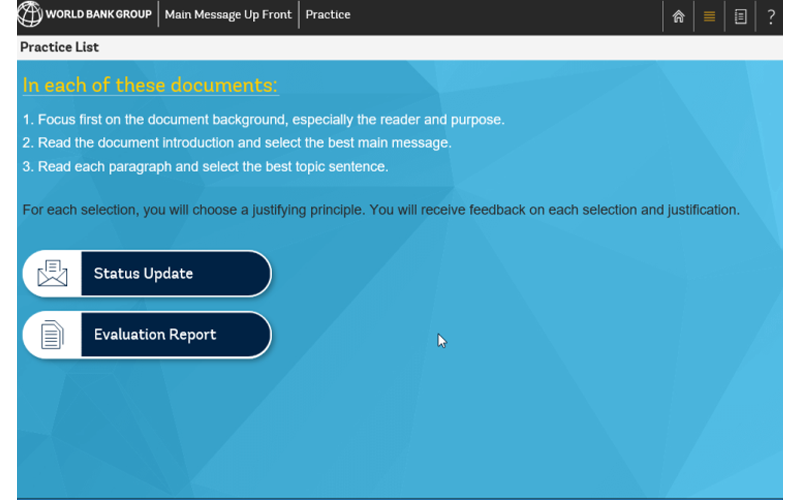Click instruction step 2 about main message

click(237, 143)
